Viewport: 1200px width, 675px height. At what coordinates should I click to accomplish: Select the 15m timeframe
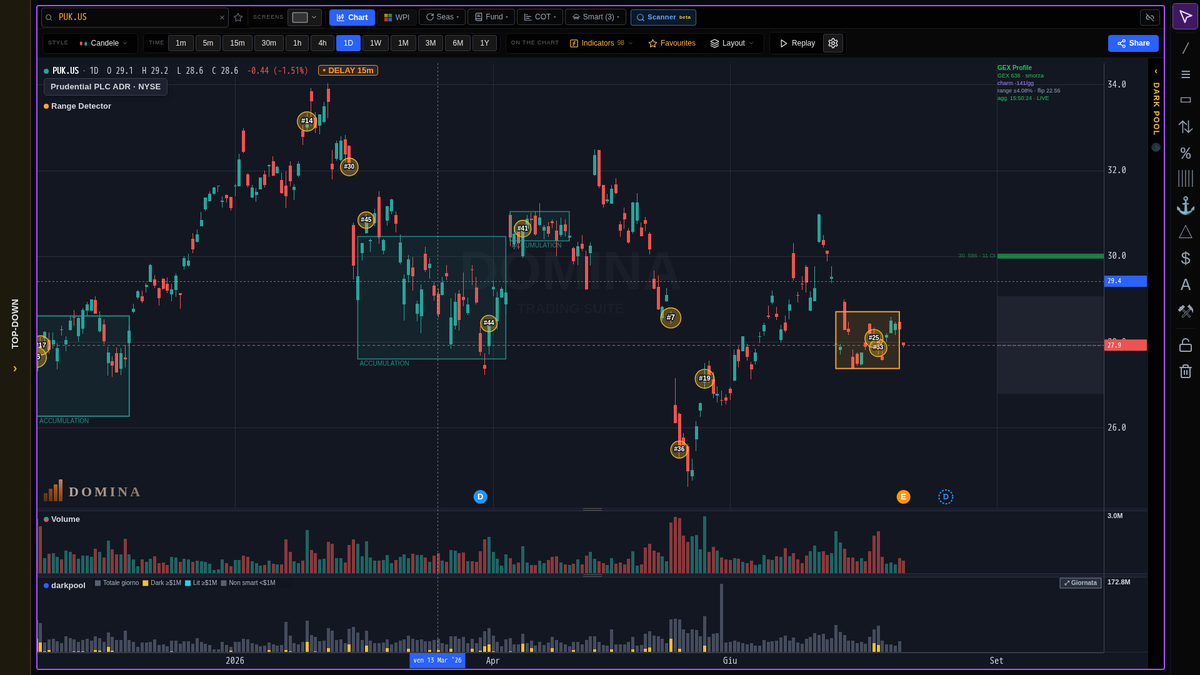click(237, 43)
